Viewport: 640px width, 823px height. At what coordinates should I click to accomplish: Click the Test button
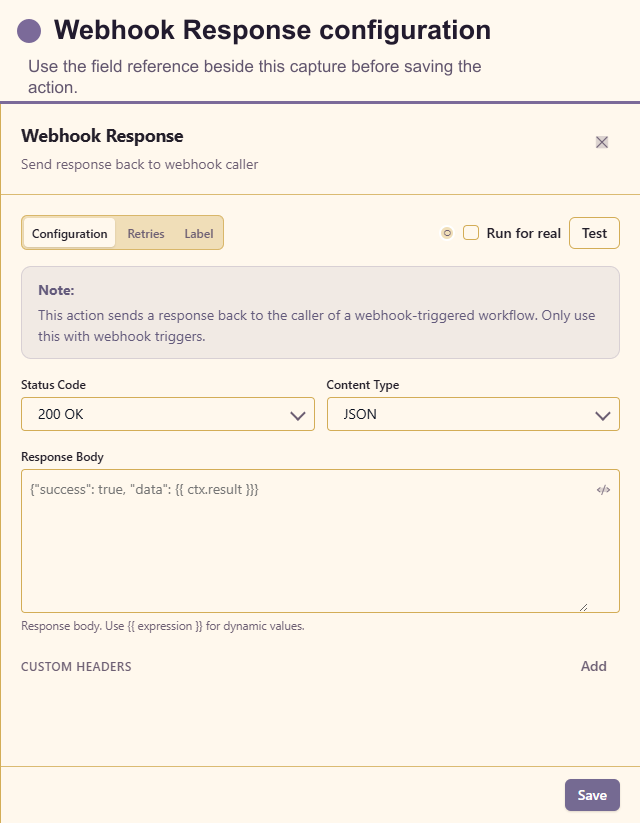(x=594, y=233)
